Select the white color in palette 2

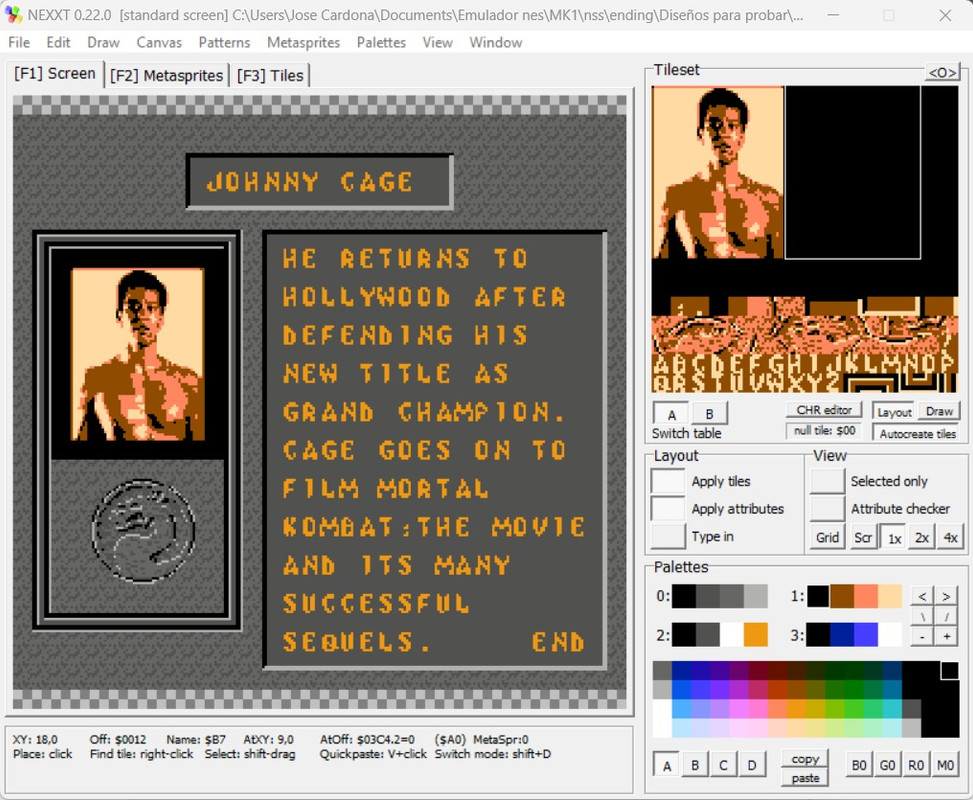pyautogui.click(x=732, y=635)
